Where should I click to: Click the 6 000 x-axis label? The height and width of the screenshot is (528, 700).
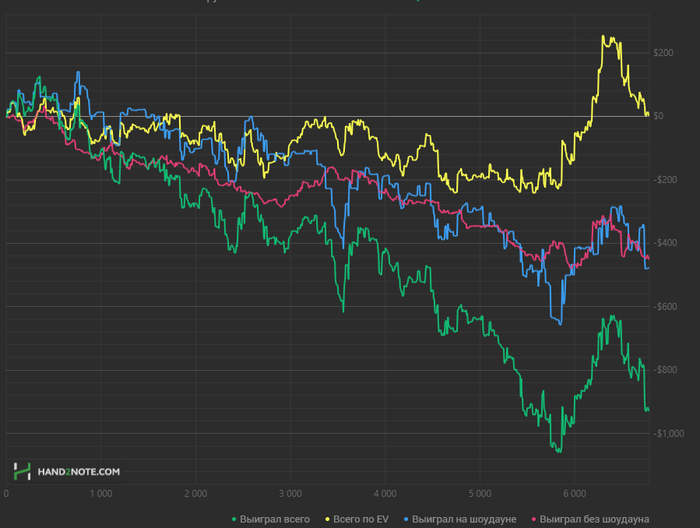574,494
